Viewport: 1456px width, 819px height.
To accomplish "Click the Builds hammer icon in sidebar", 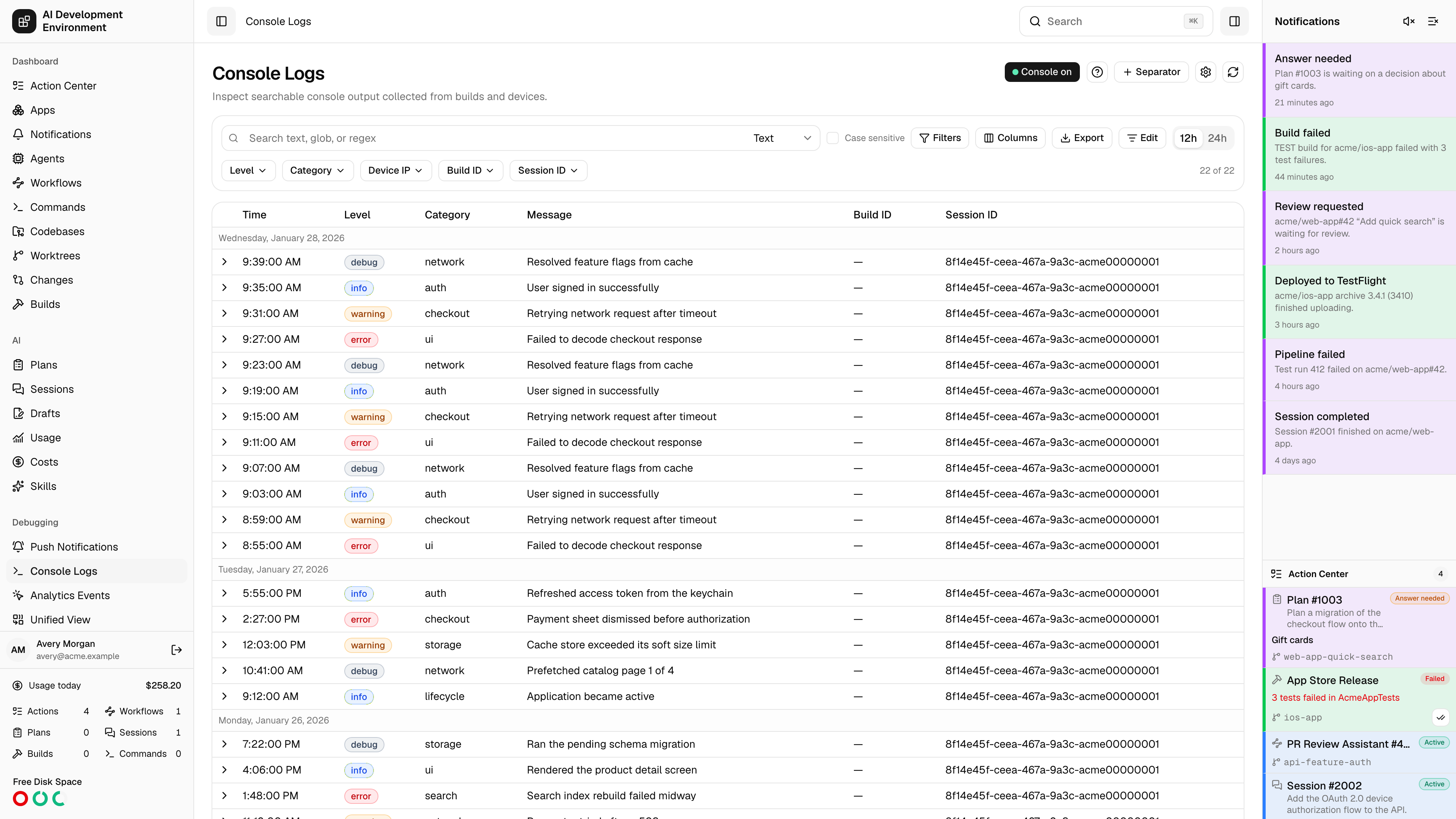I will [18, 304].
